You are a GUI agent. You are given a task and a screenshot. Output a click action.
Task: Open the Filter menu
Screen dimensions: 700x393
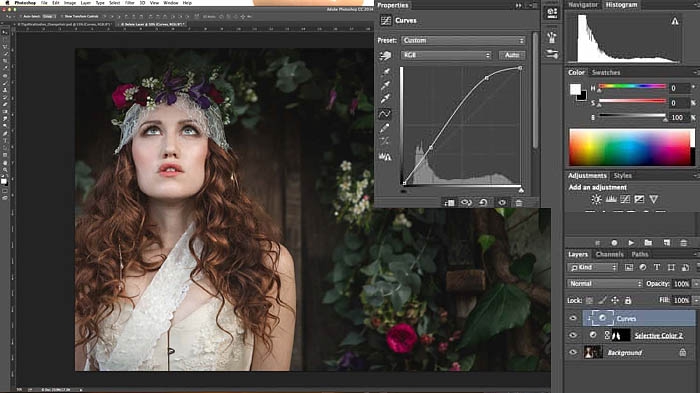pyautogui.click(x=129, y=3)
